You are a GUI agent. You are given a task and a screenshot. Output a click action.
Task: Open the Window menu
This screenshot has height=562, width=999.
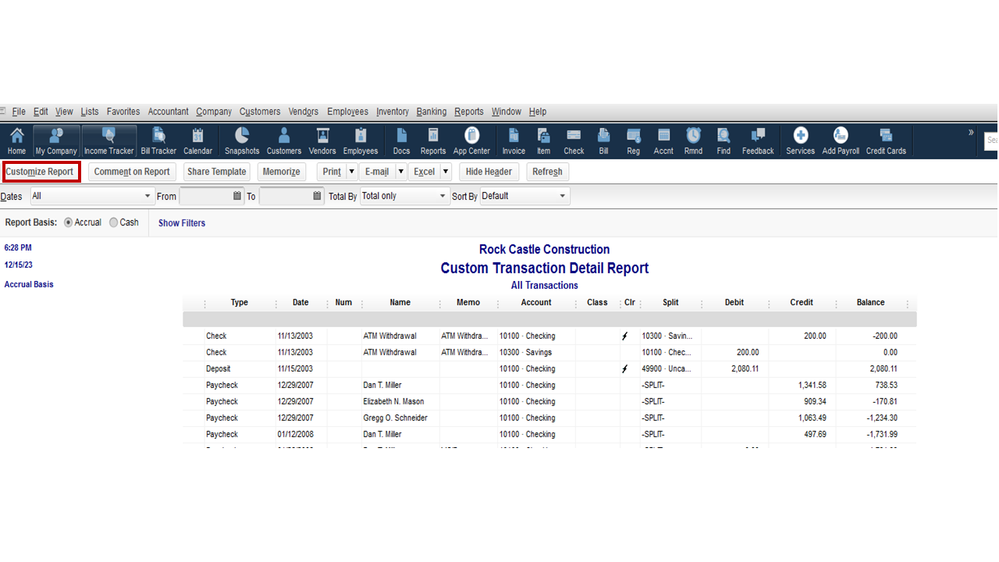coord(507,112)
